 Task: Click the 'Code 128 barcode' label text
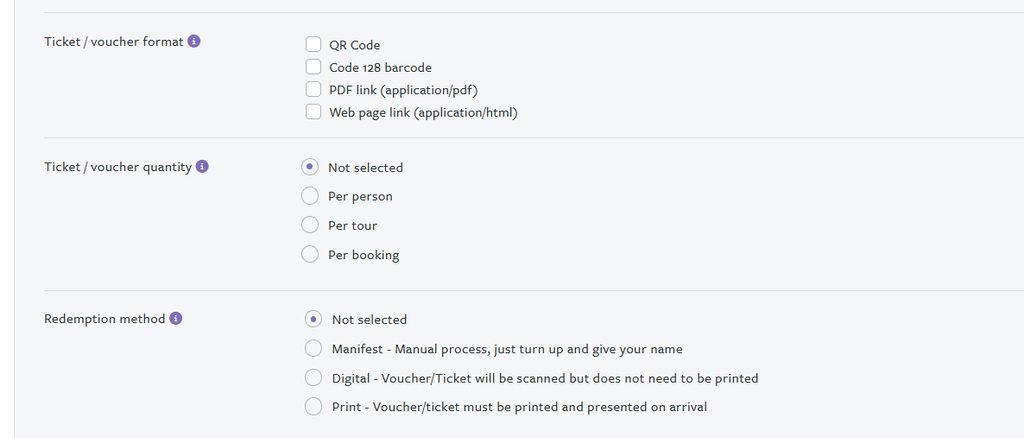(x=380, y=68)
